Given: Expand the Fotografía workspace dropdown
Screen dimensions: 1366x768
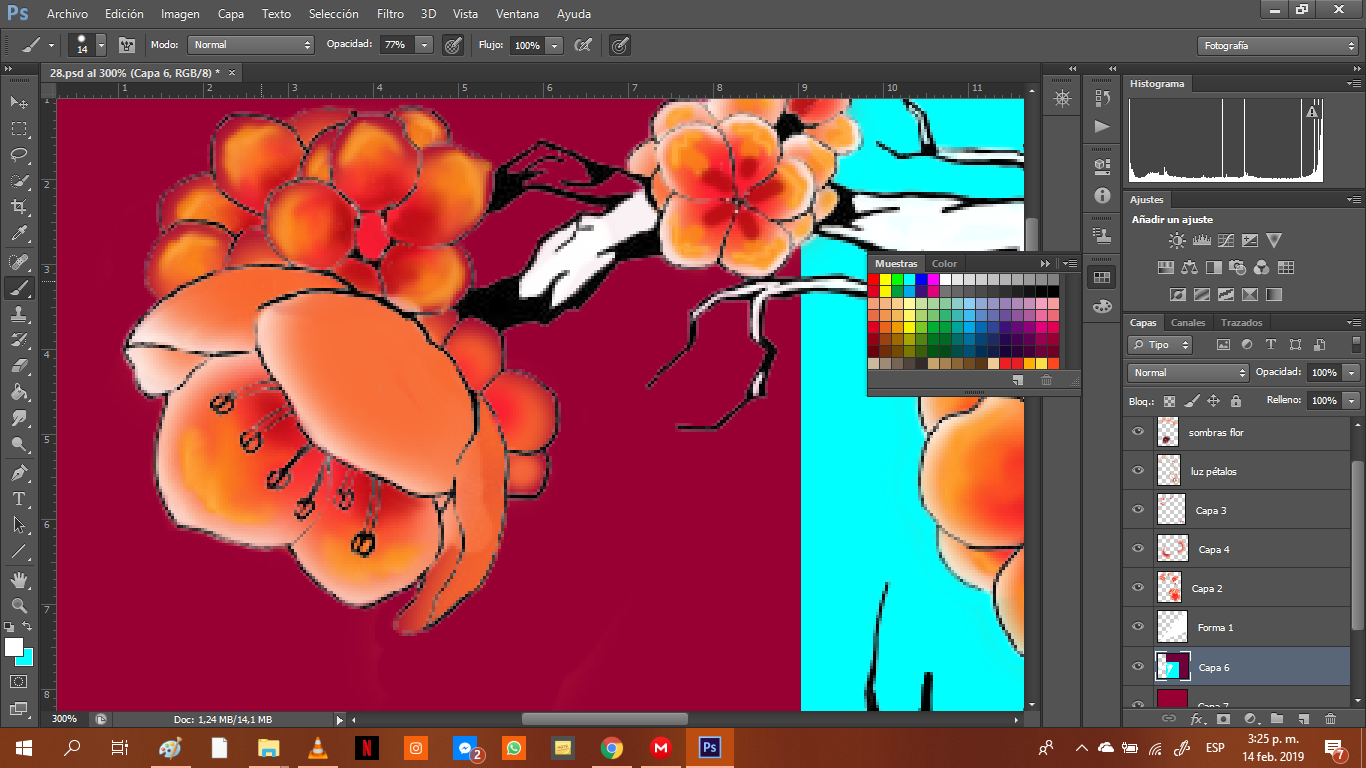Looking at the screenshot, I should [x=1276, y=46].
